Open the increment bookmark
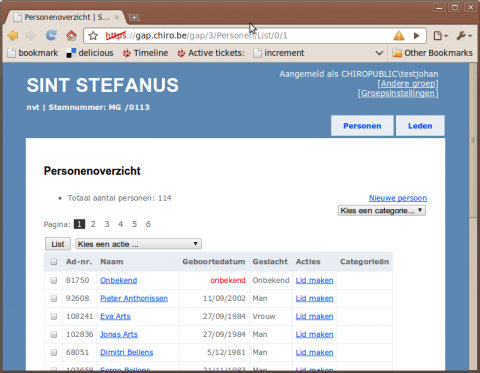The width and height of the screenshot is (480, 373). (x=279, y=53)
